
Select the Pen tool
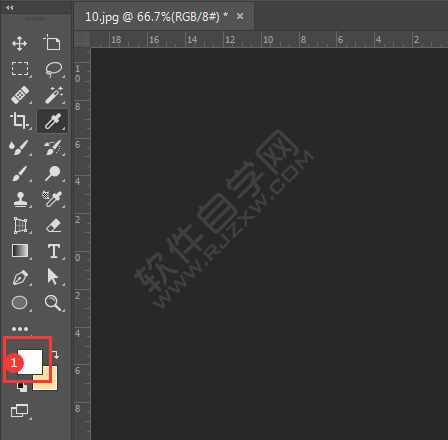point(20,278)
